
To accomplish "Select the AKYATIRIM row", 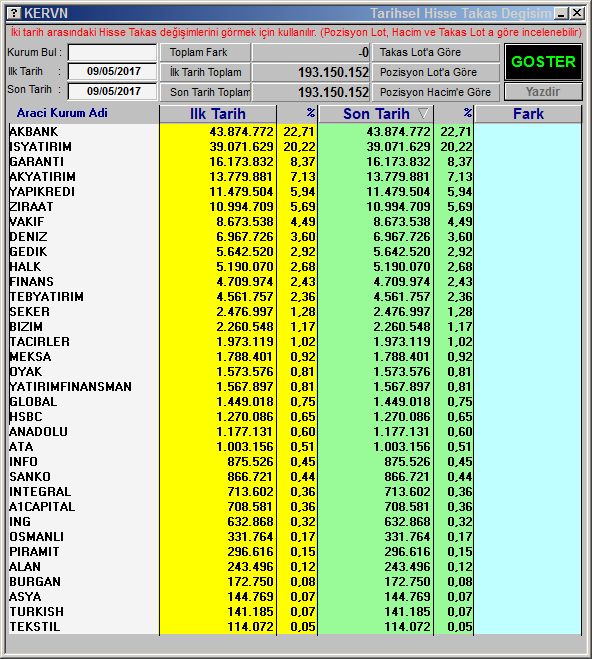I will click(x=295, y=177).
